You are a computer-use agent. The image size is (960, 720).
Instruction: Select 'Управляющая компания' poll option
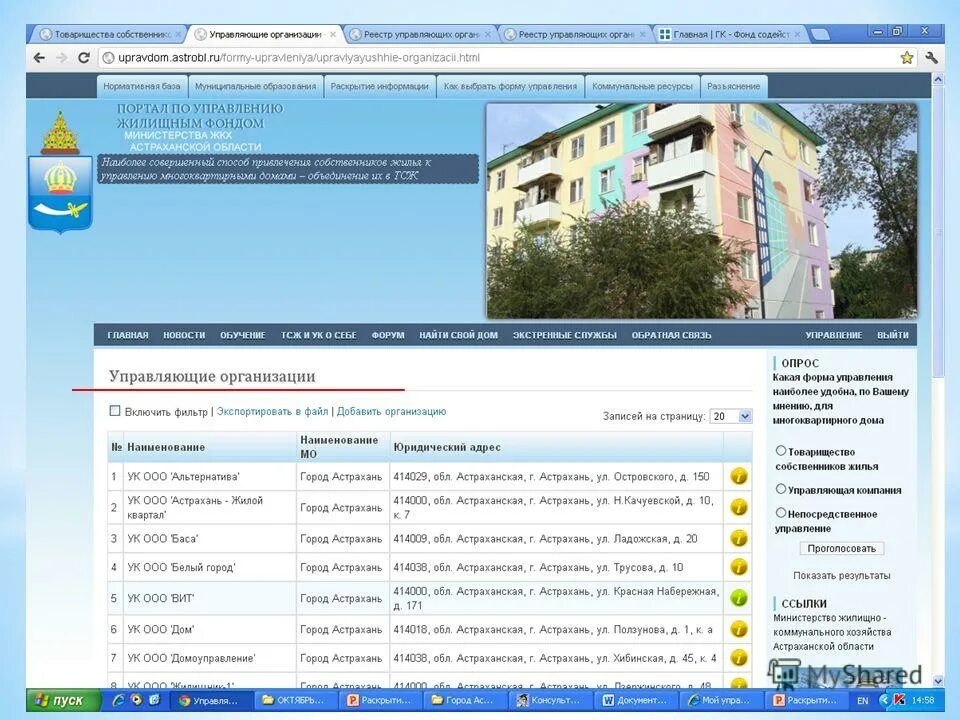pos(780,489)
